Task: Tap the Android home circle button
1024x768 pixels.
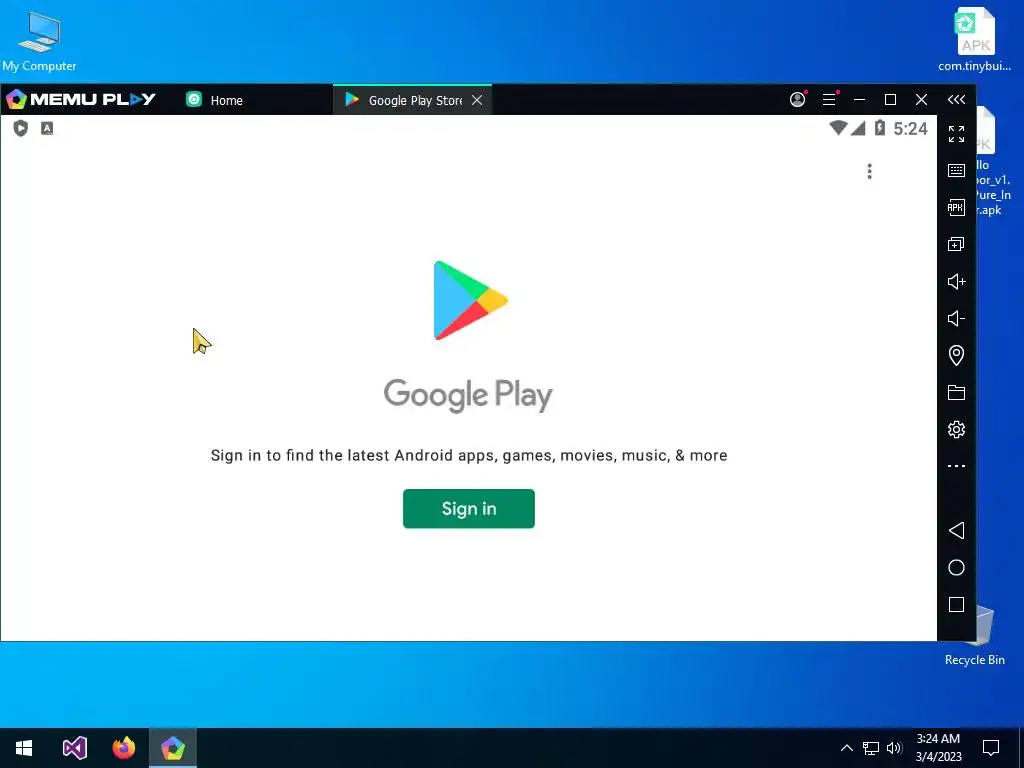Action: [x=956, y=568]
